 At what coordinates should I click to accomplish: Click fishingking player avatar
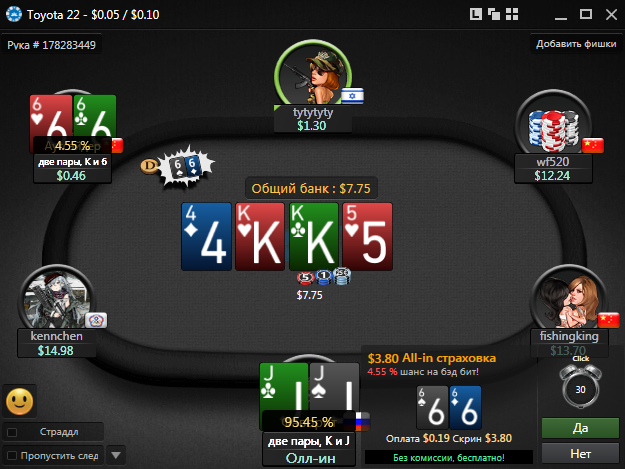click(x=570, y=301)
